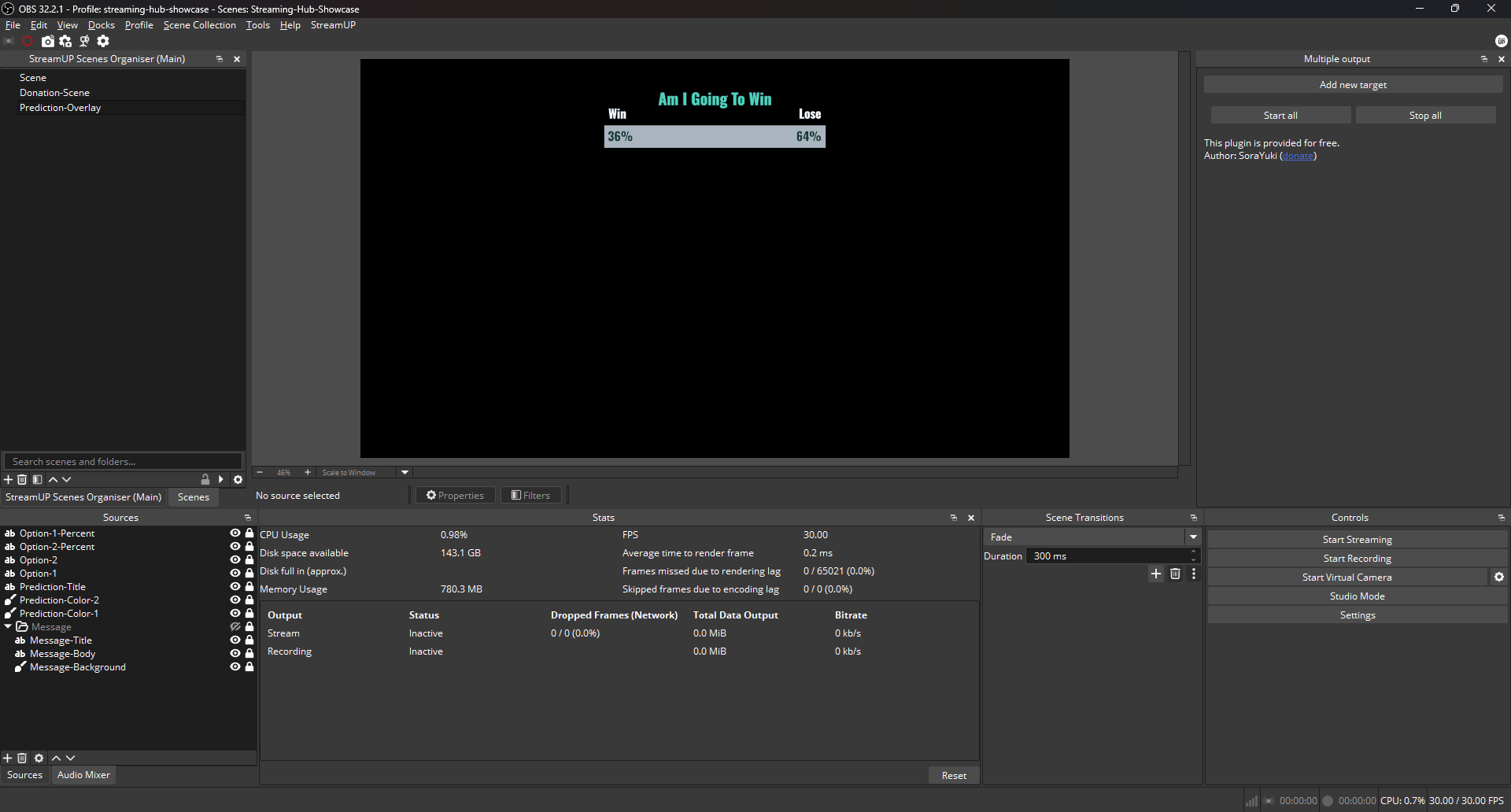Click trash icon in Scenes Organiser toolbar

pos(22,479)
